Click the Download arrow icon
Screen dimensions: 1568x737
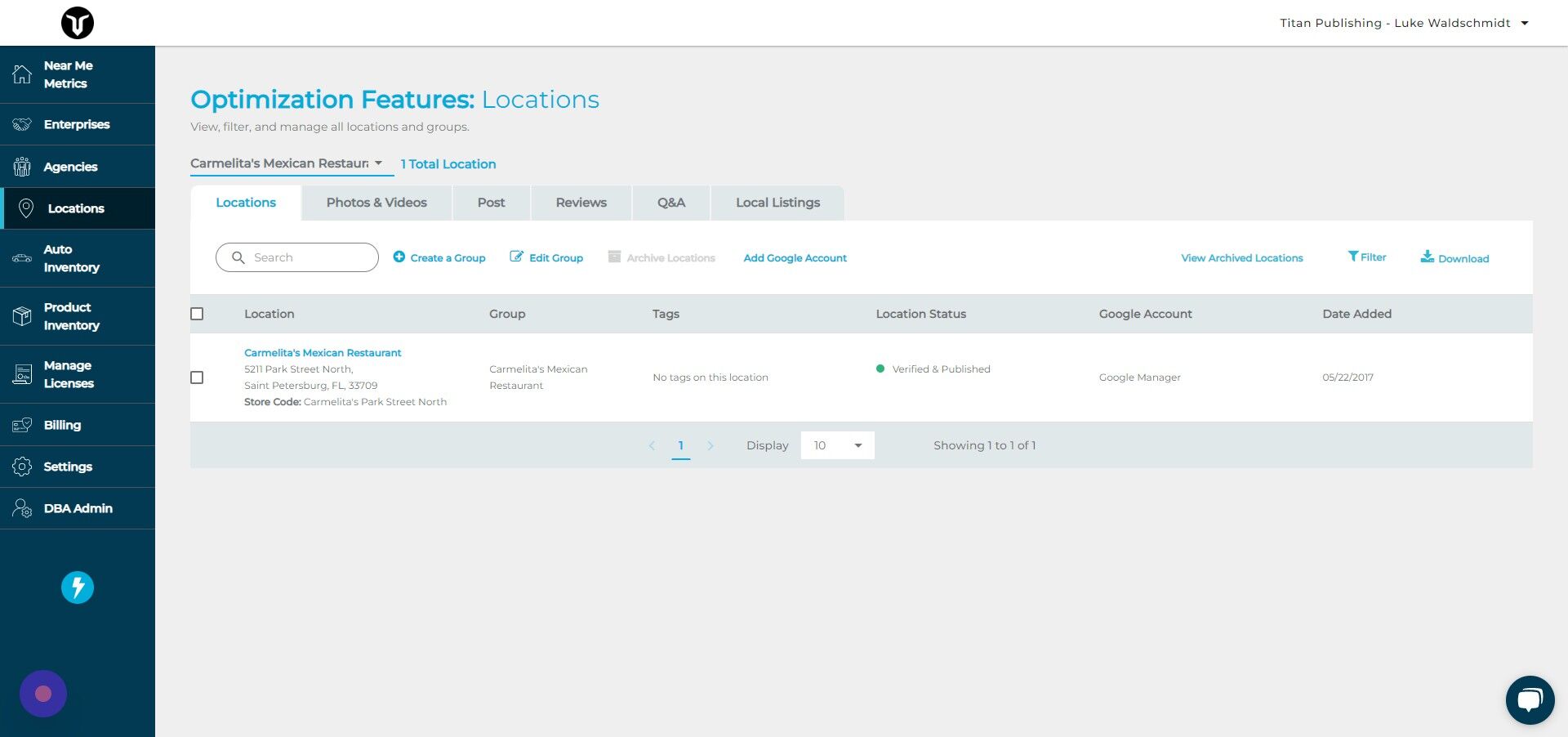pyautogui.click(x=1427, y=257)
